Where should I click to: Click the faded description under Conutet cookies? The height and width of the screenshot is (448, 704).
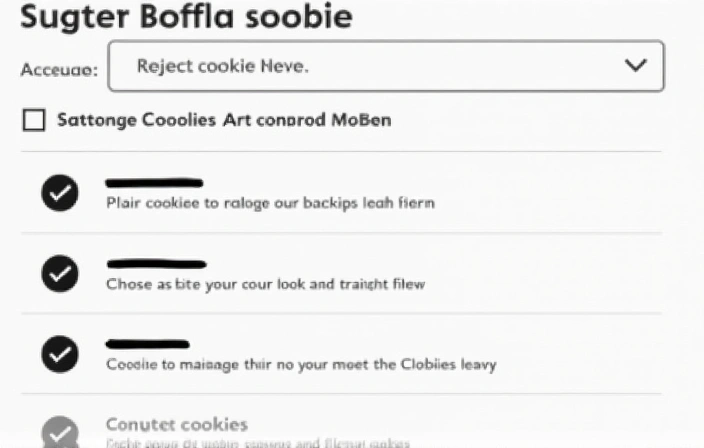pos(257,442)
